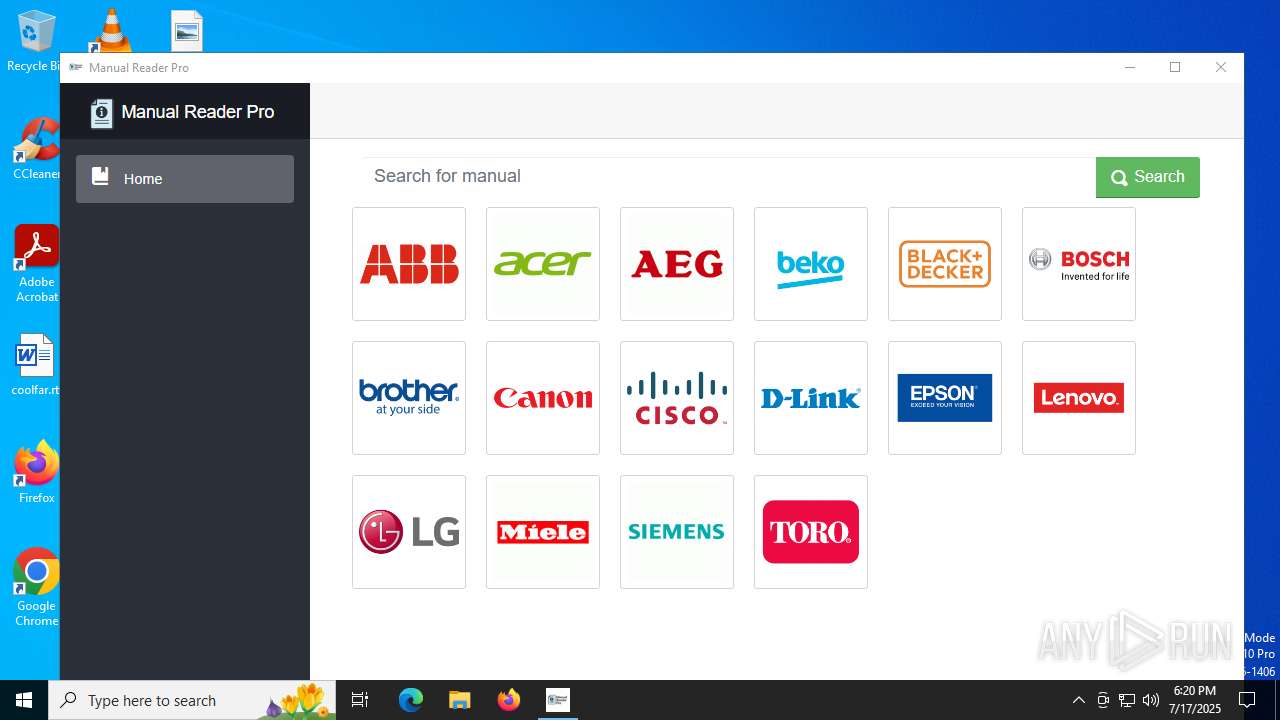Open the Cisco brand manuals tile
The width and height of the screenshot is (1280, 720).
coord(677,398)
